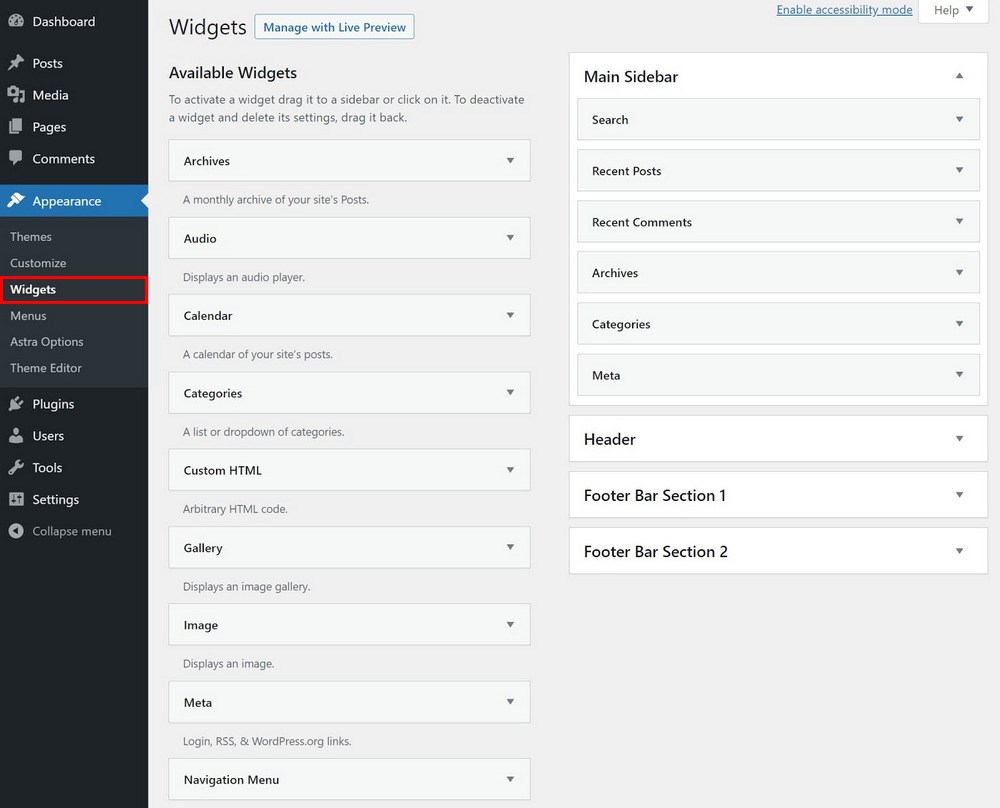Expand Archives arrow in Main Sidebar

(x=959, y=272)
